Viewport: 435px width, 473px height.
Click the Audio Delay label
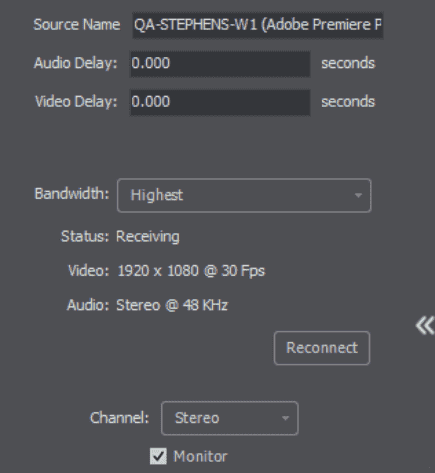point(76,63)
